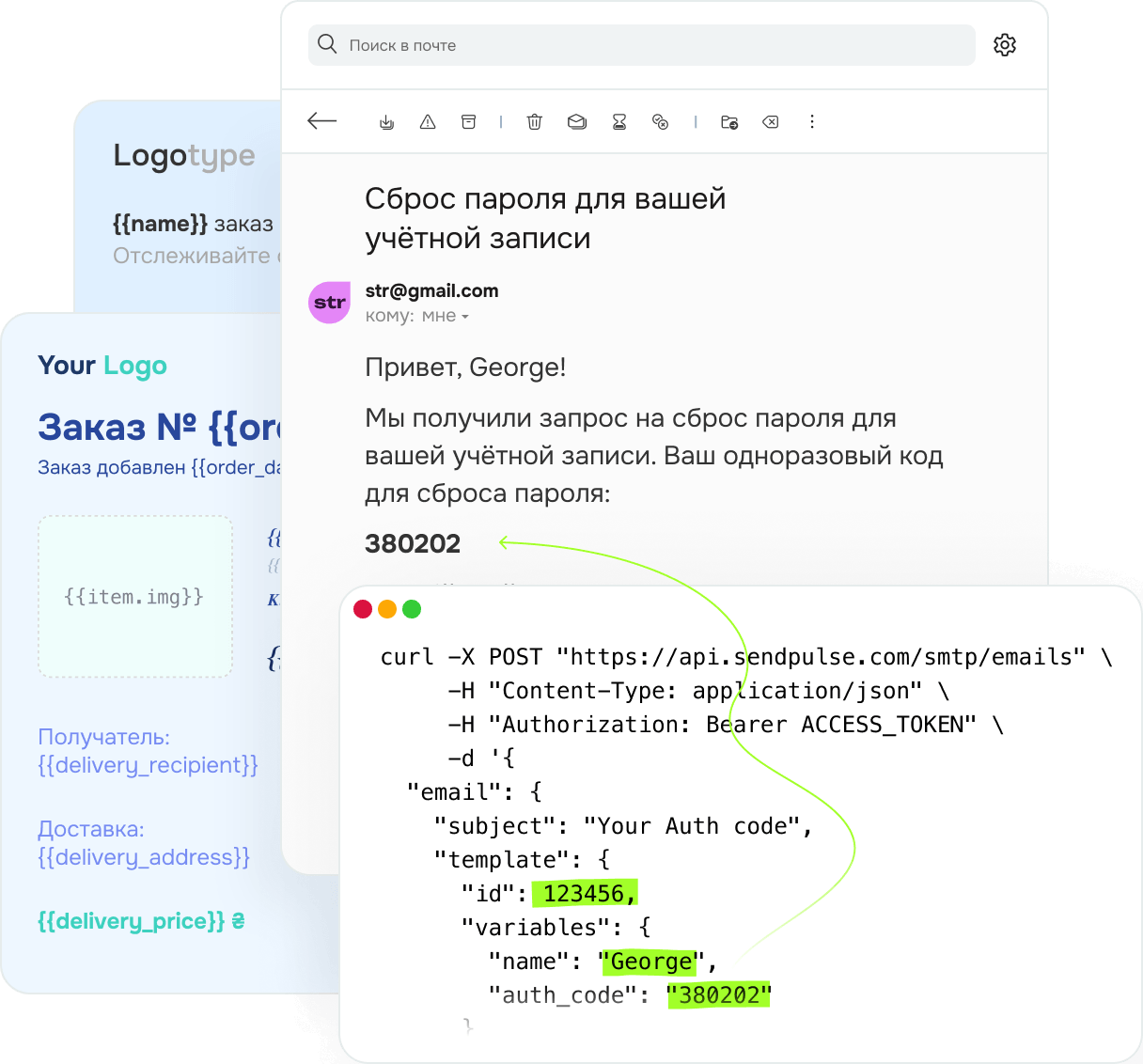Image resolution: width=1143 pixels, height=1064 pixels.
Task: Report spam with the warning triangle icon
Action: (x=428, y=122)
